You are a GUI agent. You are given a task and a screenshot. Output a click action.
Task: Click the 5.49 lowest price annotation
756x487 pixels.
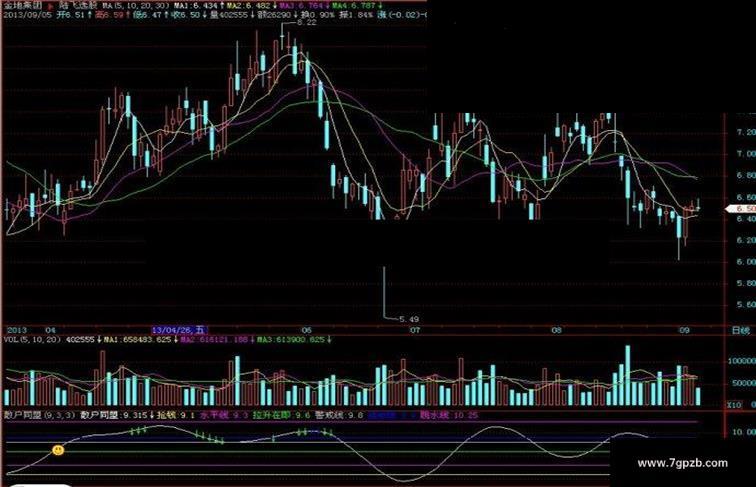(409, 319)
